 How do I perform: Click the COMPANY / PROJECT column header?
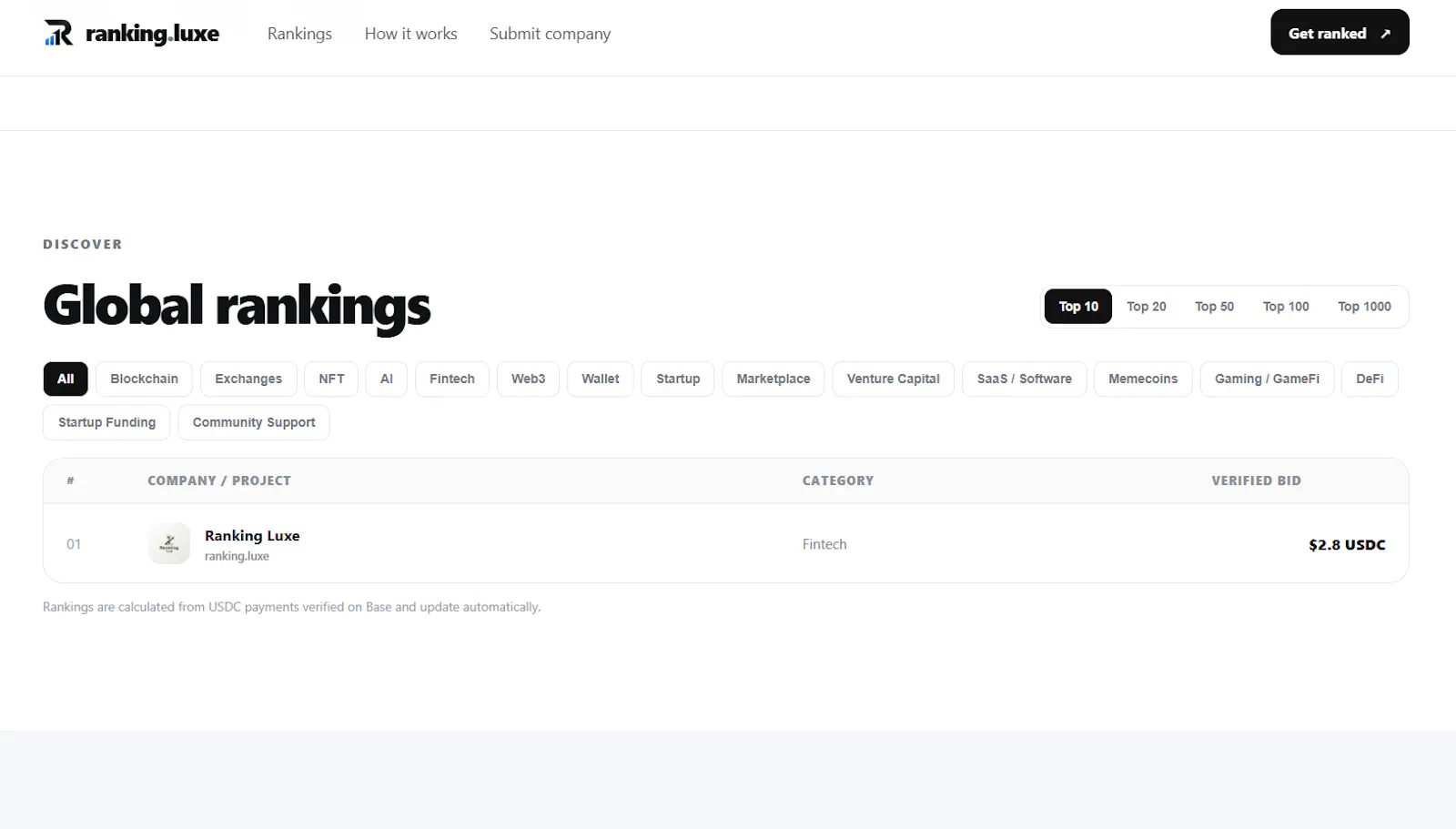(219, 480)
